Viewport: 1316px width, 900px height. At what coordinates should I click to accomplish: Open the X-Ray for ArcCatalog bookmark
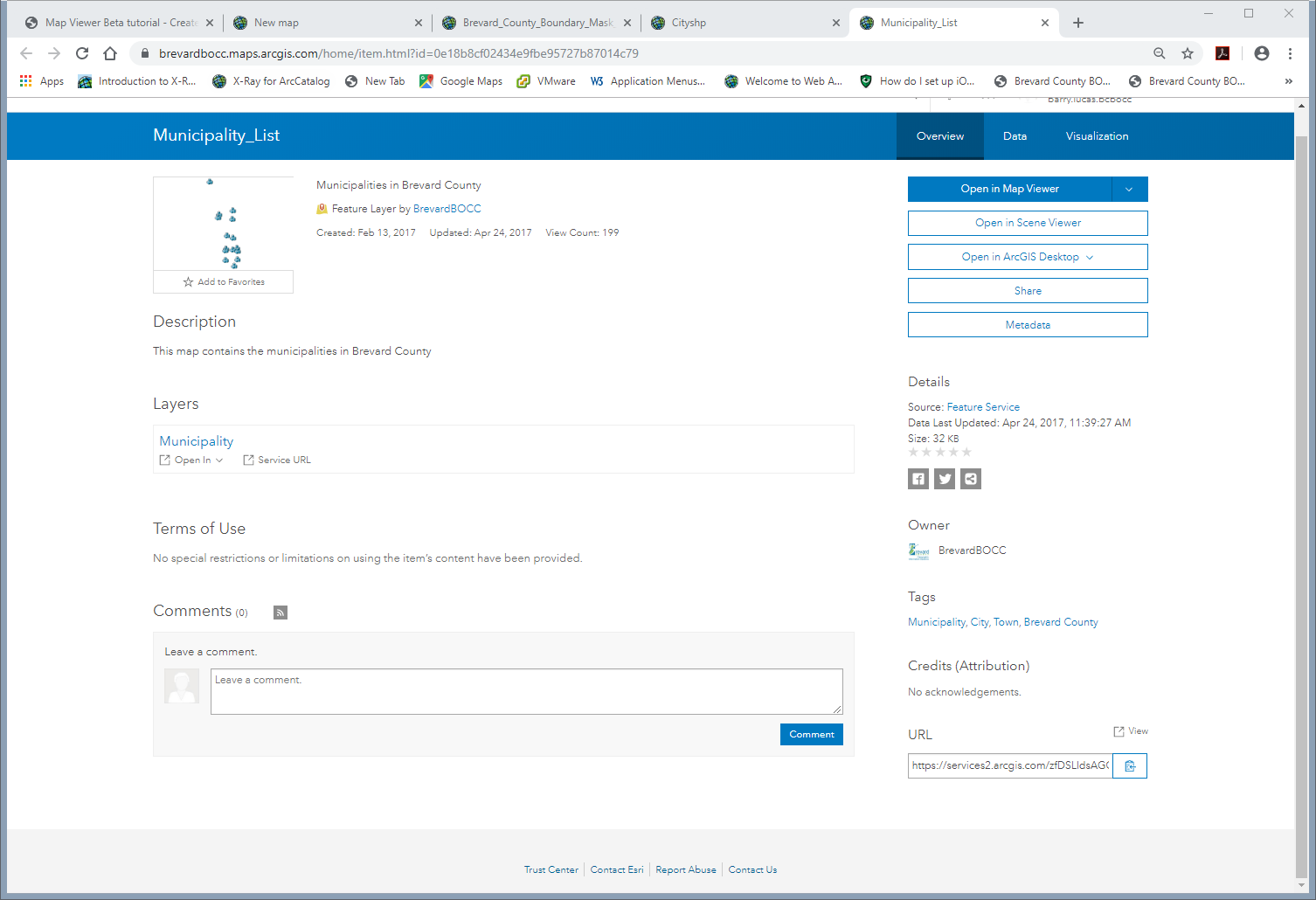271,81
